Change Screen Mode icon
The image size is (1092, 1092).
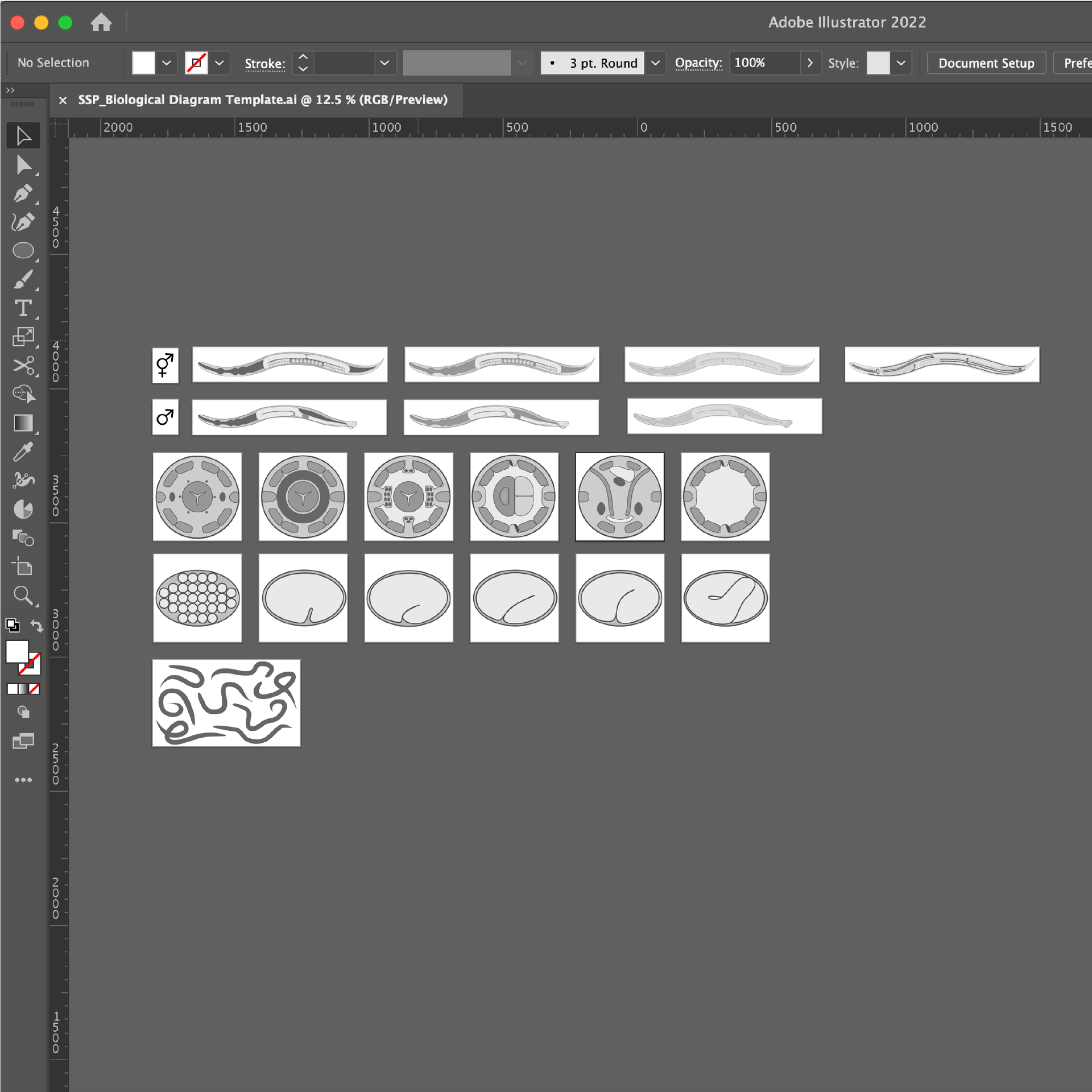pyautogui.click(x=23, y=741)
